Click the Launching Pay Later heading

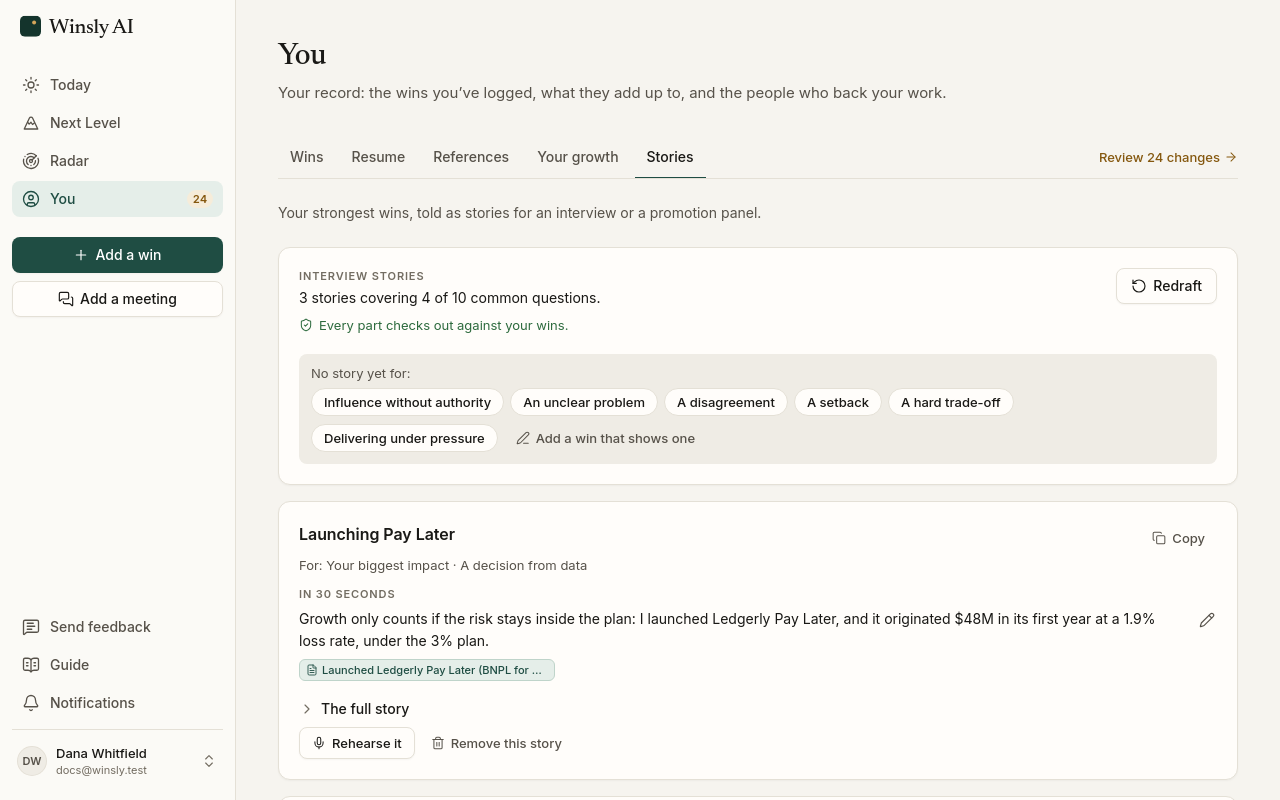click(x=377, y=534)
